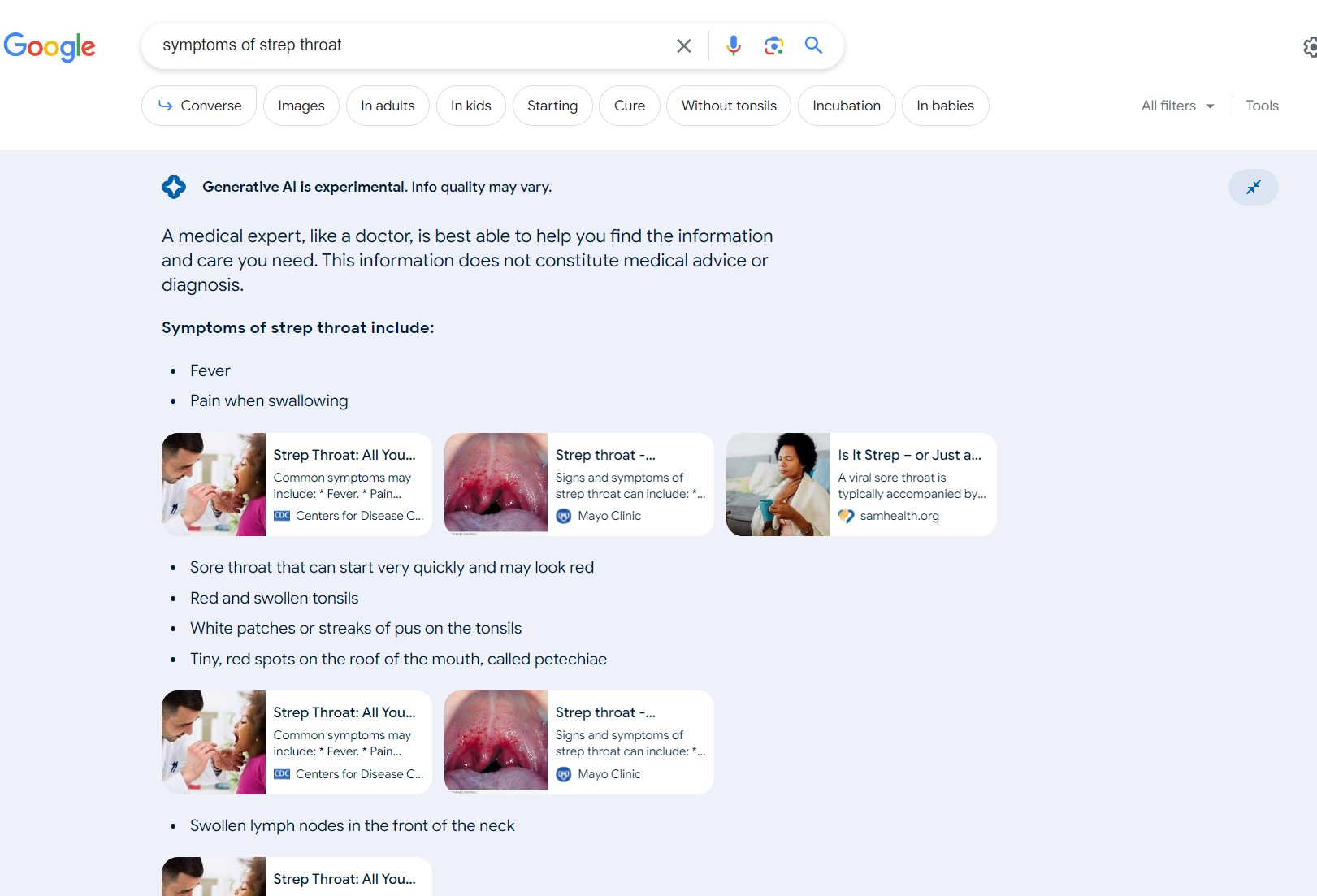Click the generative AI sparkle icon

pyautogui.click(x=174, y=187)
